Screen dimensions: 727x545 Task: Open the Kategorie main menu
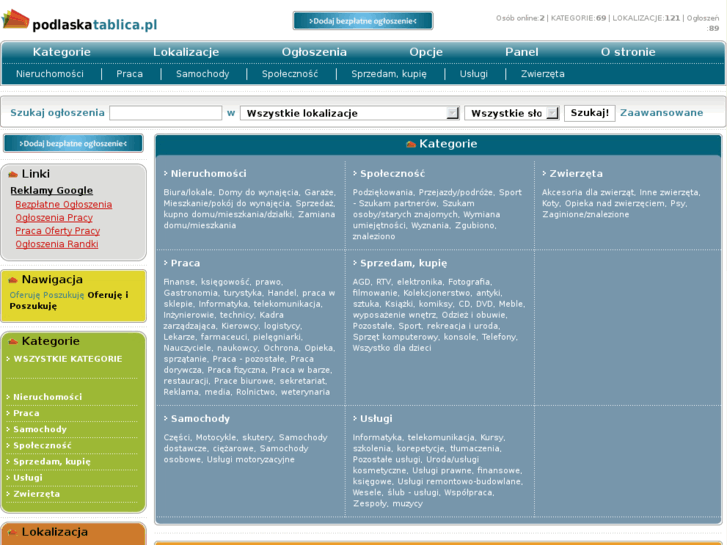(x=62, y=52)
